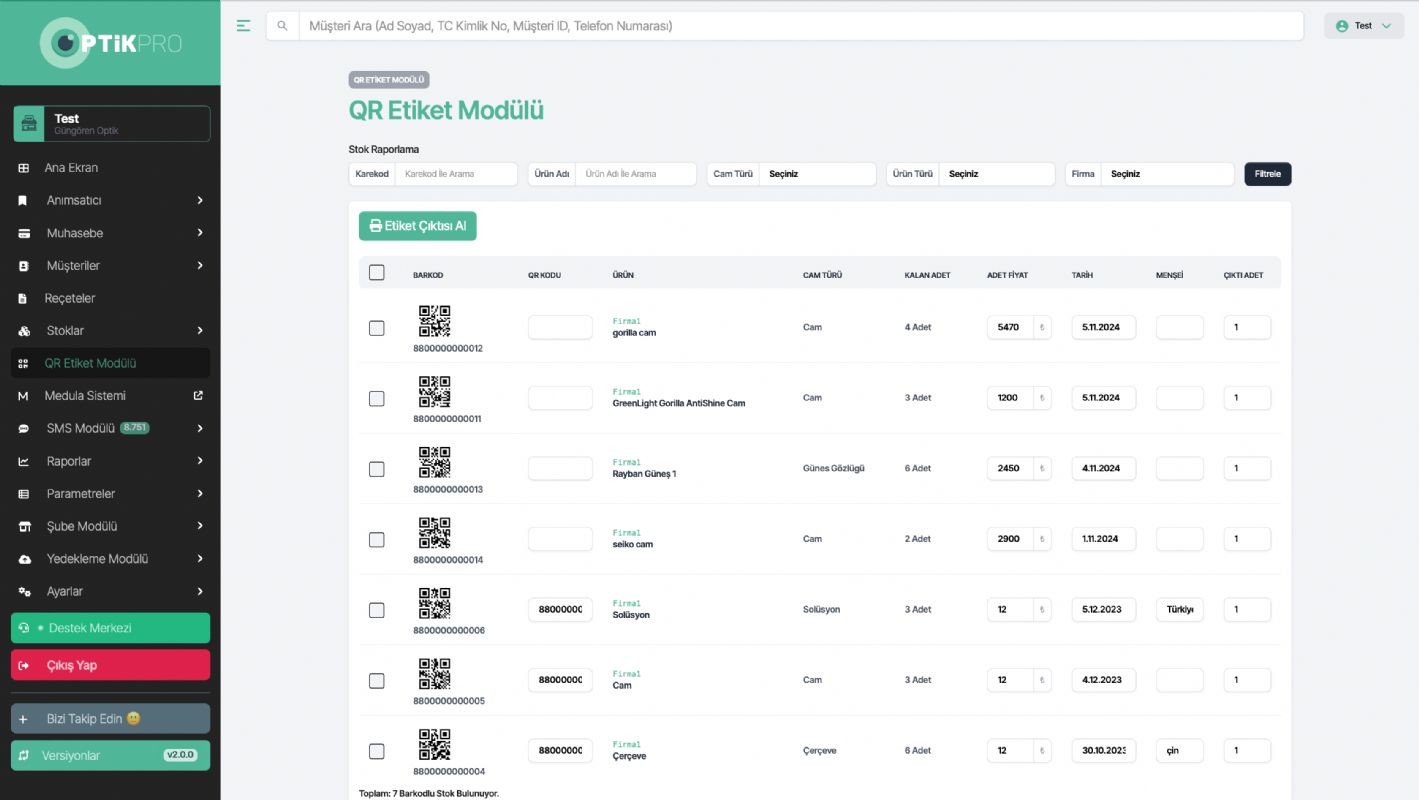Expand the Stoklar submenu chevron
This screenshot has height=800, width=1419.
click(200, 331)
